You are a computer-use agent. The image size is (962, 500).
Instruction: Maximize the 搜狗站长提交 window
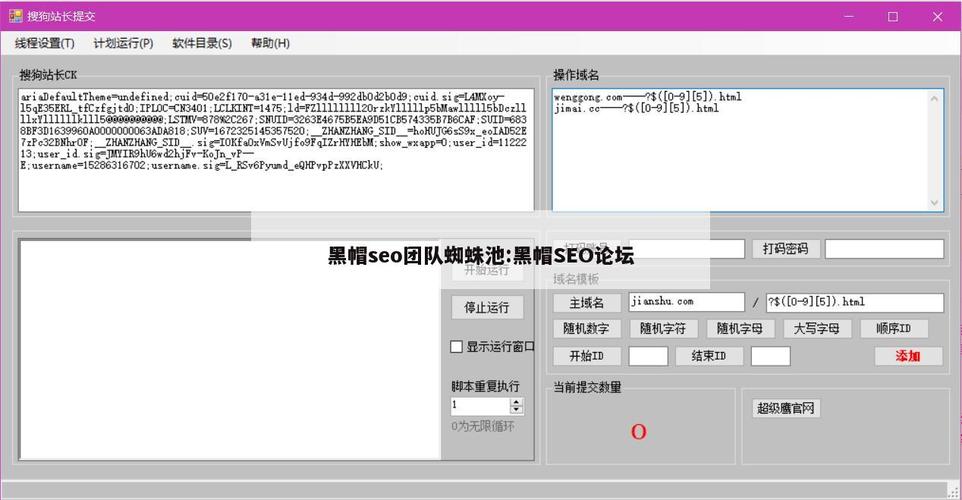click(x=893, y=17)
